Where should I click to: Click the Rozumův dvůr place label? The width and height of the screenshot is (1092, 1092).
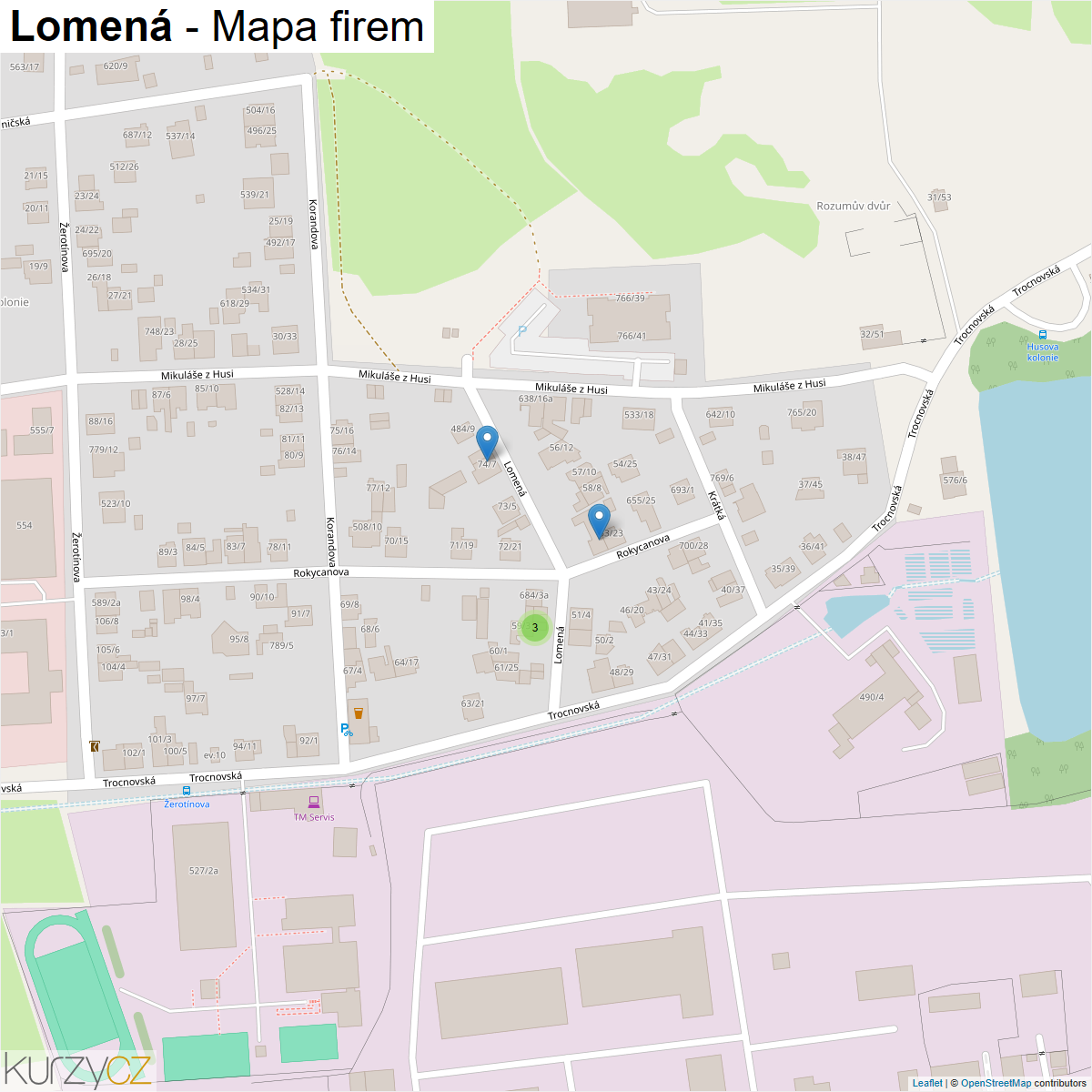854,206
